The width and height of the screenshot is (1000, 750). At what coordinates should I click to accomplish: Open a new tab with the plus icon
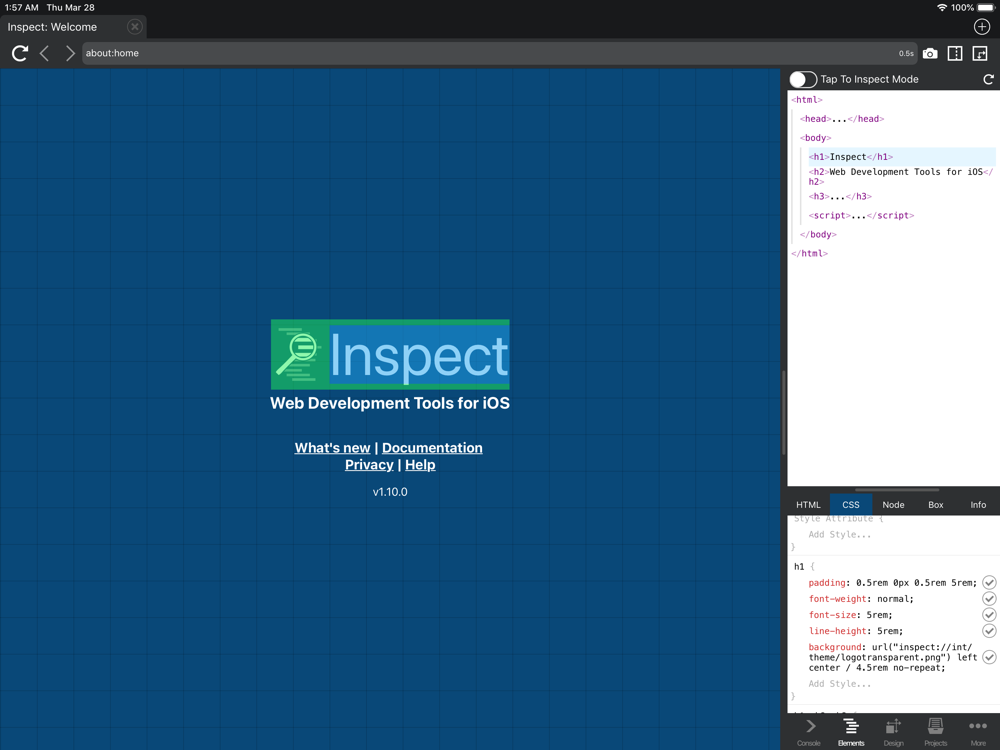[982, 27]
